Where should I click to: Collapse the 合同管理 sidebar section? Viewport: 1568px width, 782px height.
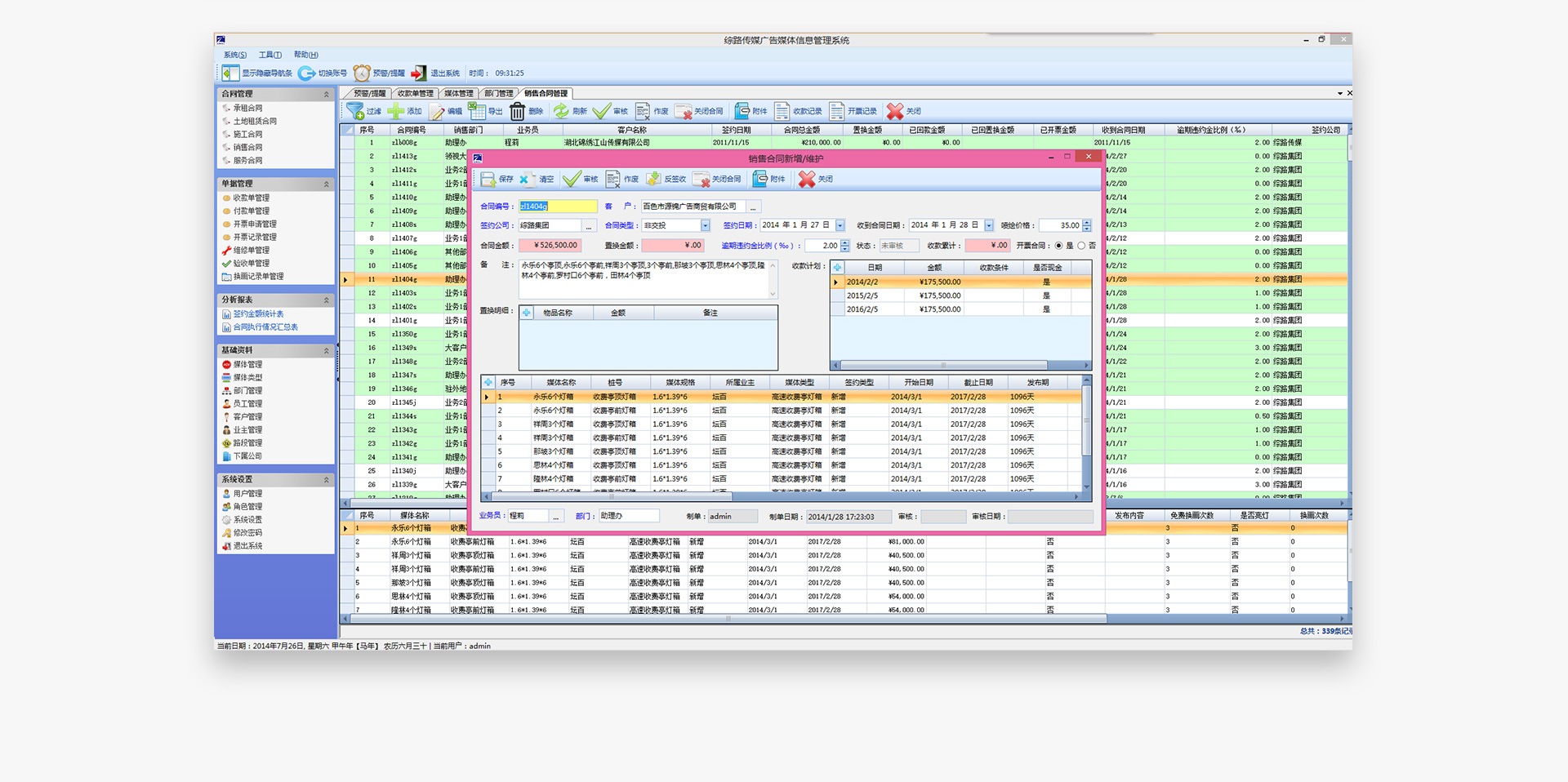pos(326,95)
